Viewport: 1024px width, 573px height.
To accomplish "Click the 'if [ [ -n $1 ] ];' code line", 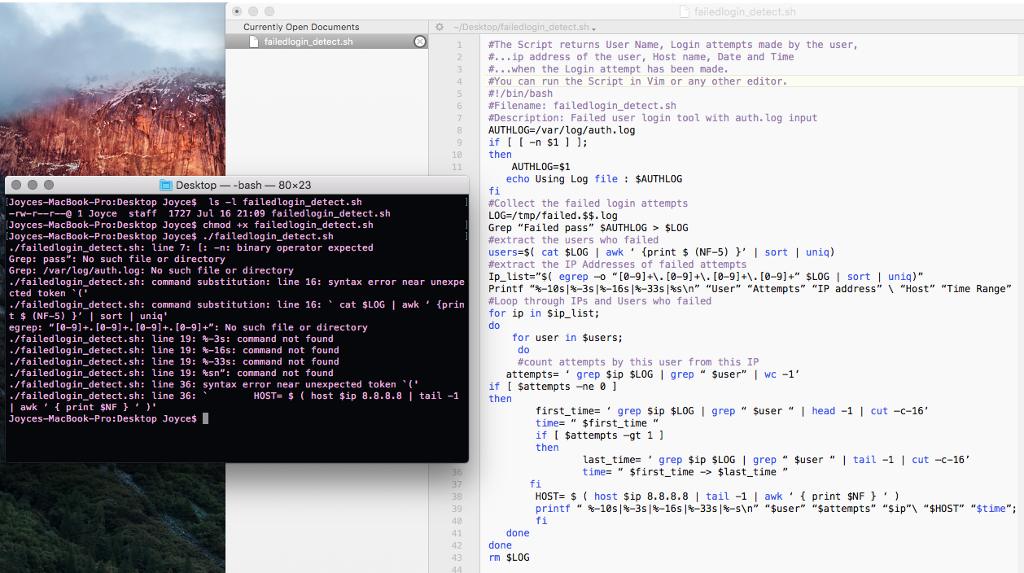I will (x=537, y=142).
